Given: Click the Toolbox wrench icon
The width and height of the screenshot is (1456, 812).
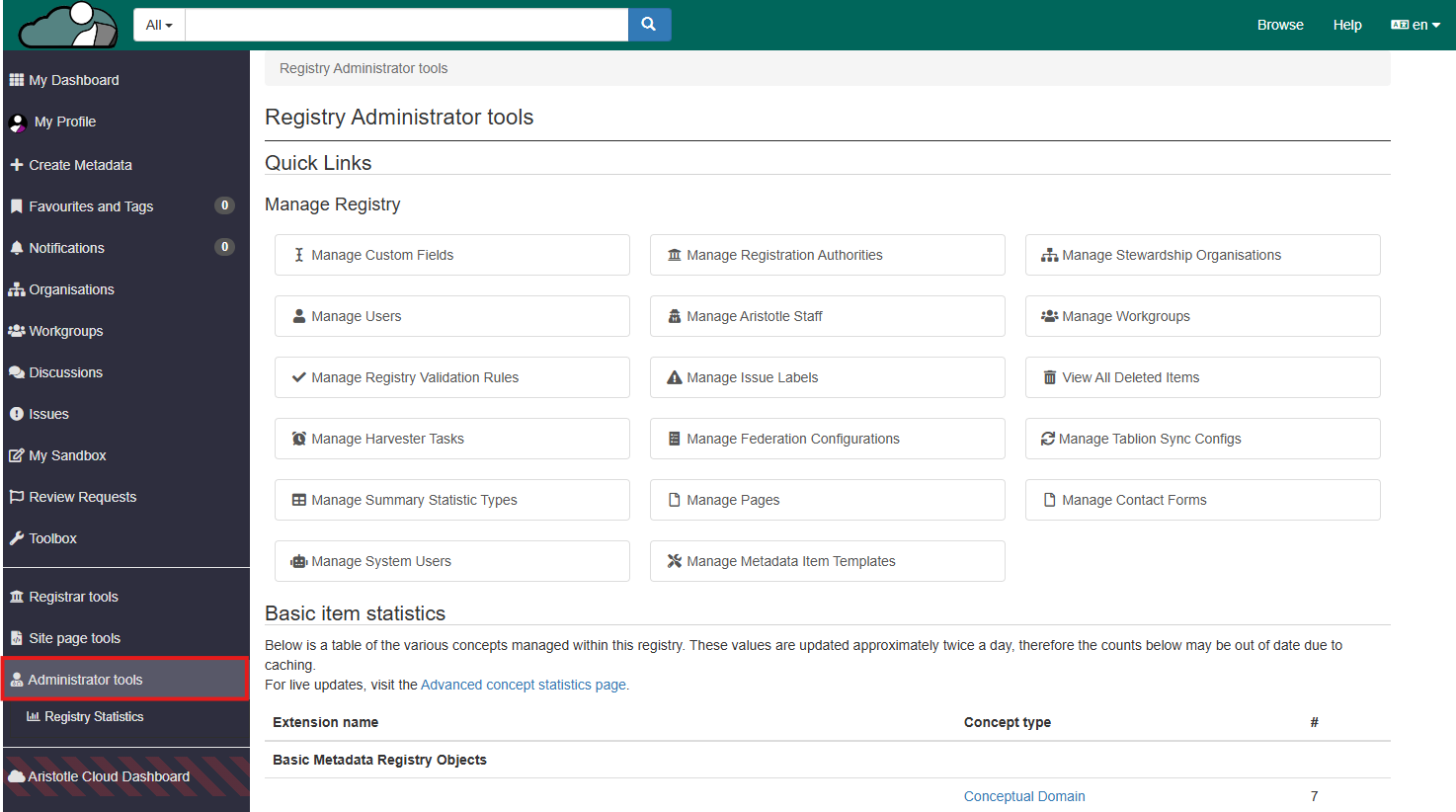Looking at the screenshot, I should click(17, 538).
